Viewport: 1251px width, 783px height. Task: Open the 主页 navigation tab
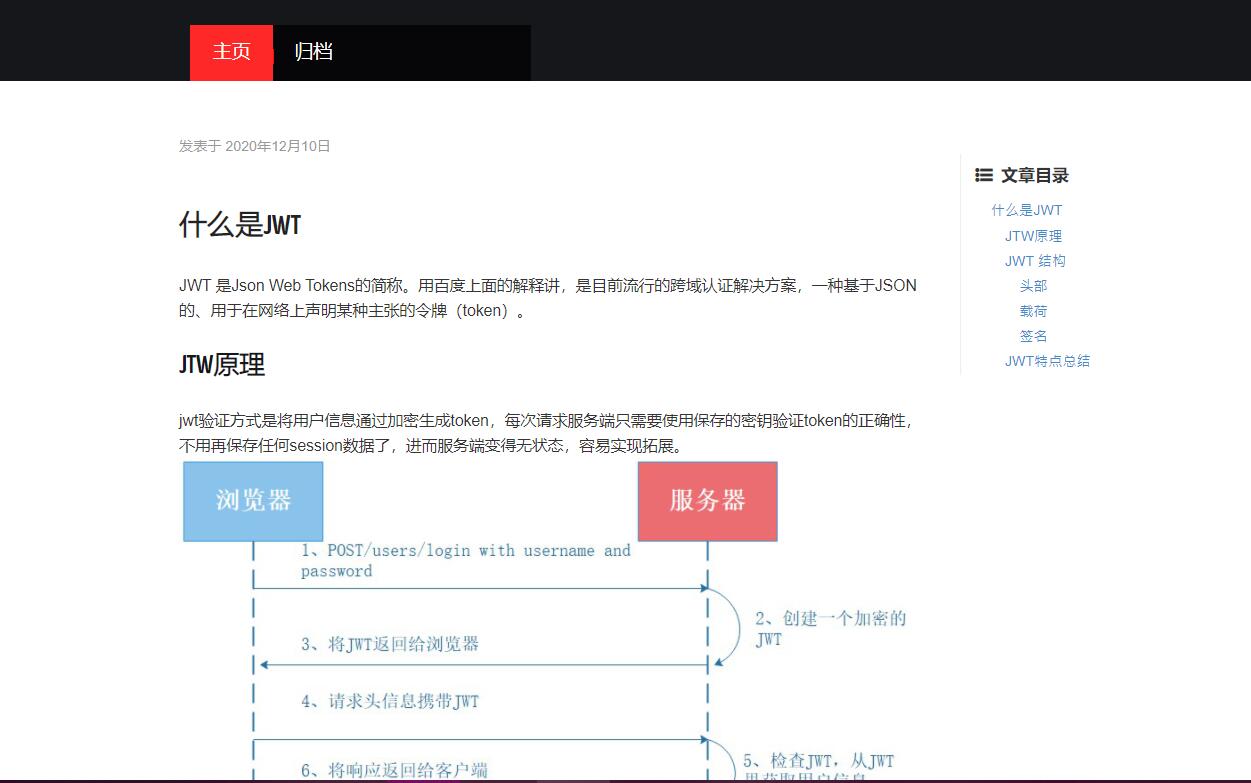pos(231,52)
